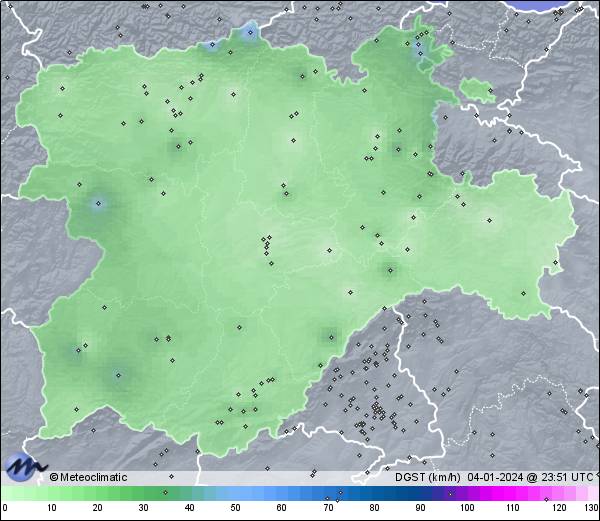Click the 30 scale label
Image resolution: width=600 pixels, height=521 pixels.
click(x=143, y=508)
